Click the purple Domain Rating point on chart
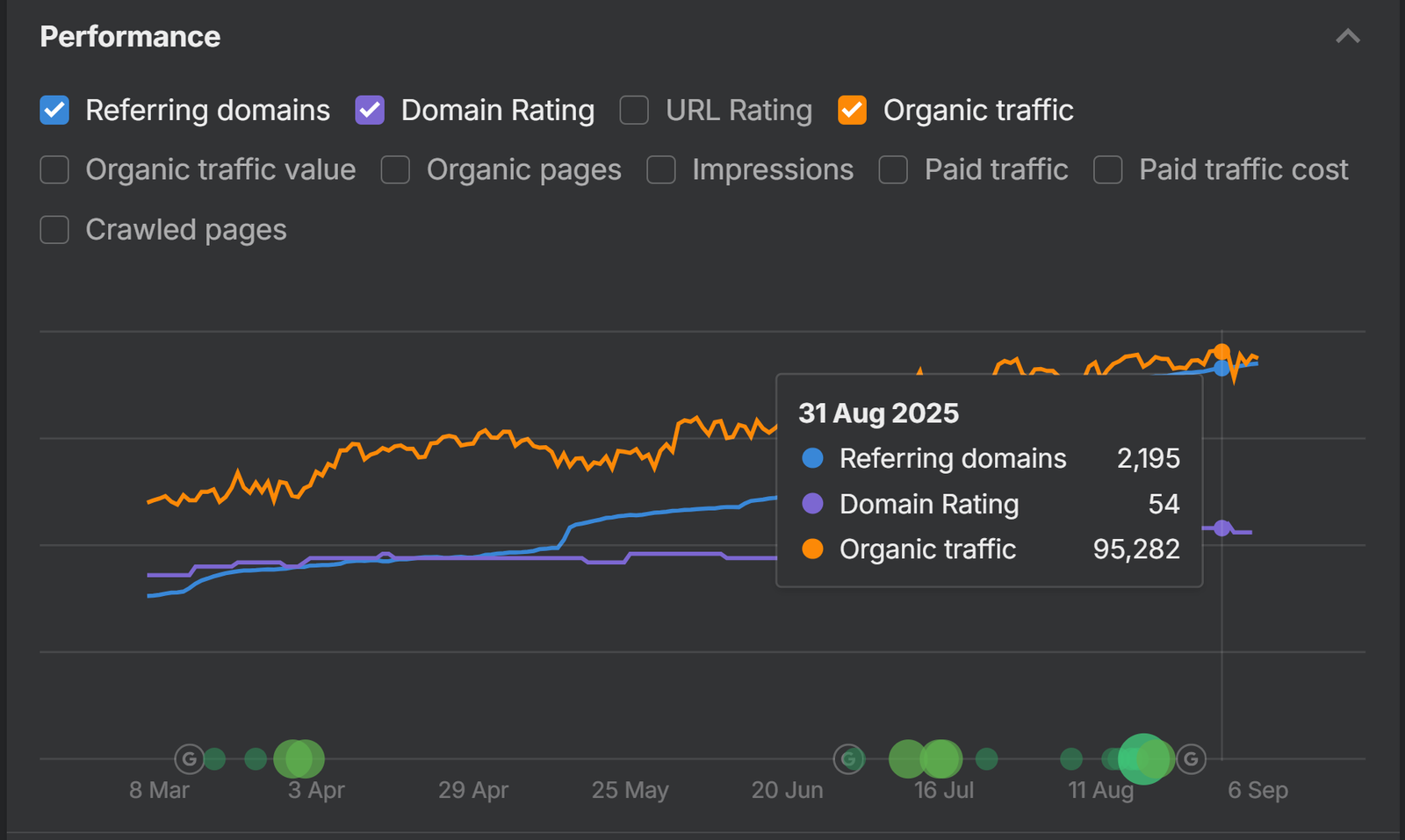 [x=1221, y=528]
